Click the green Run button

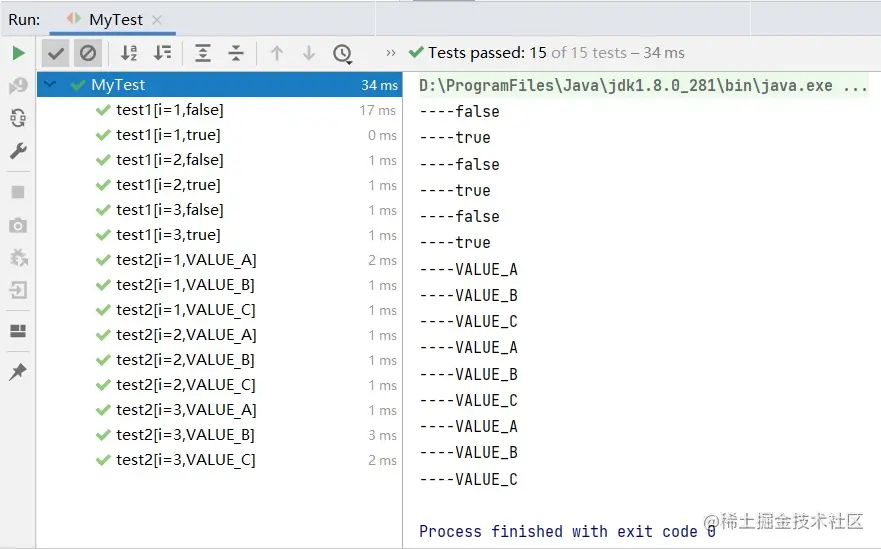click(x=19, y=53)
